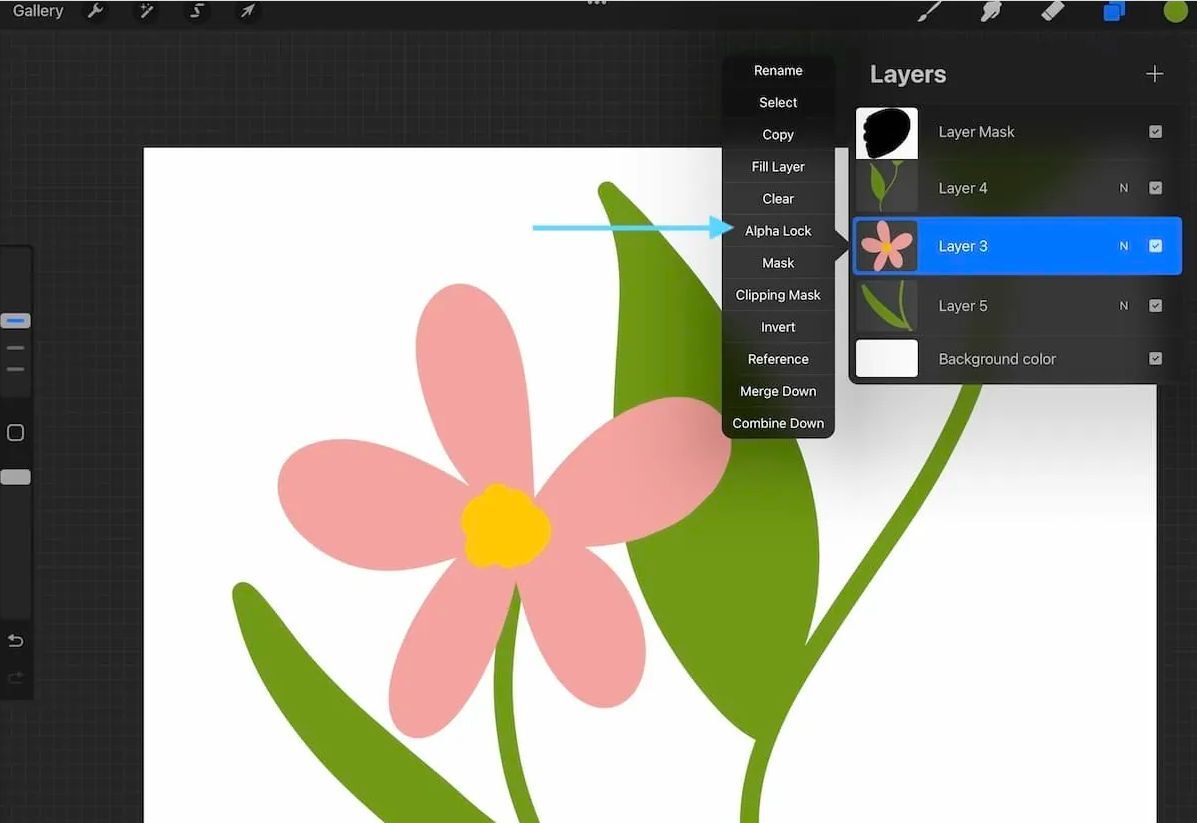
Task: Enable Alpha Lock from the layer menu
Action: (x=778, y=230)
